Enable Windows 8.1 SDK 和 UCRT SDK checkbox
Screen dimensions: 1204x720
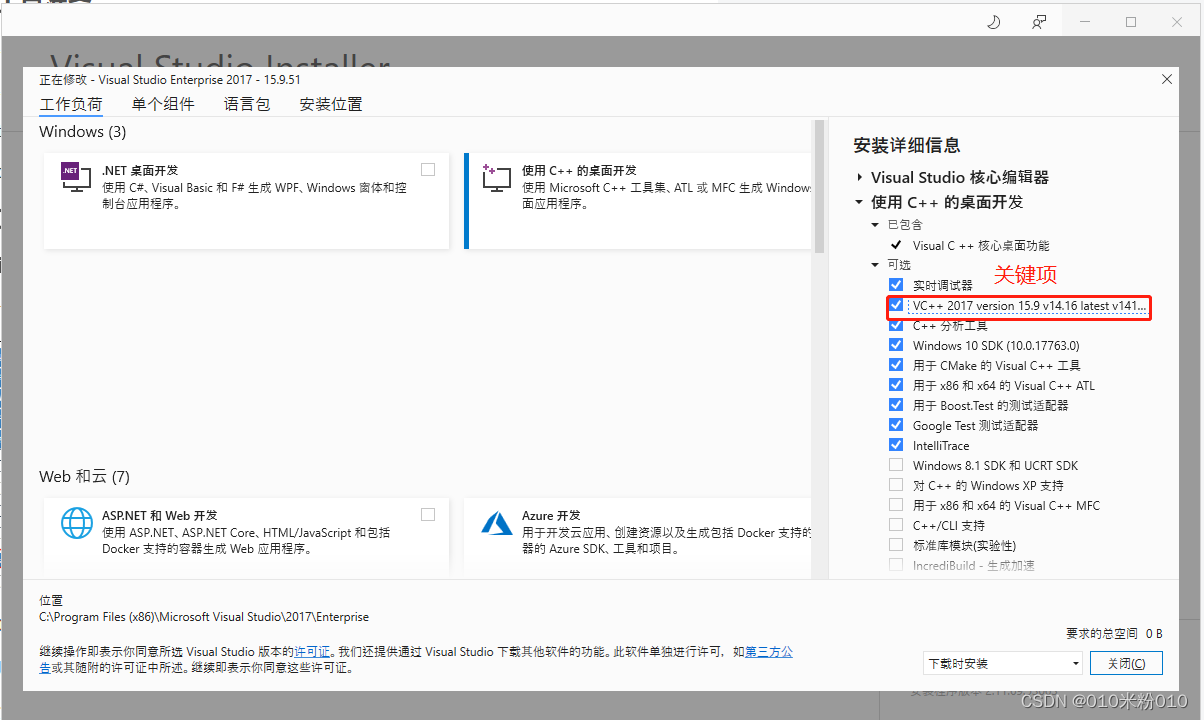(x=896, y=465)
